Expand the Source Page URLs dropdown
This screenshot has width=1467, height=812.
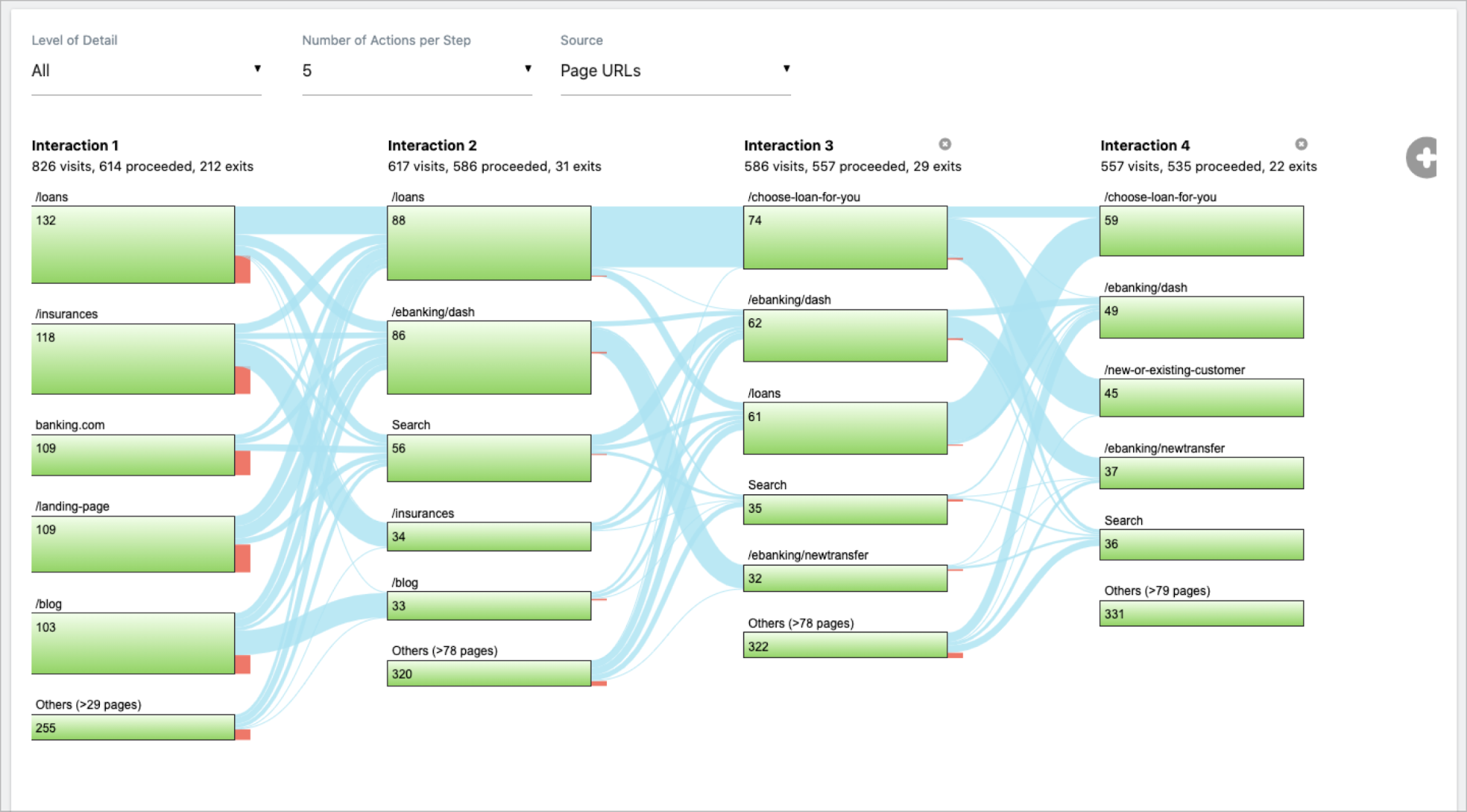click(675, 70)
